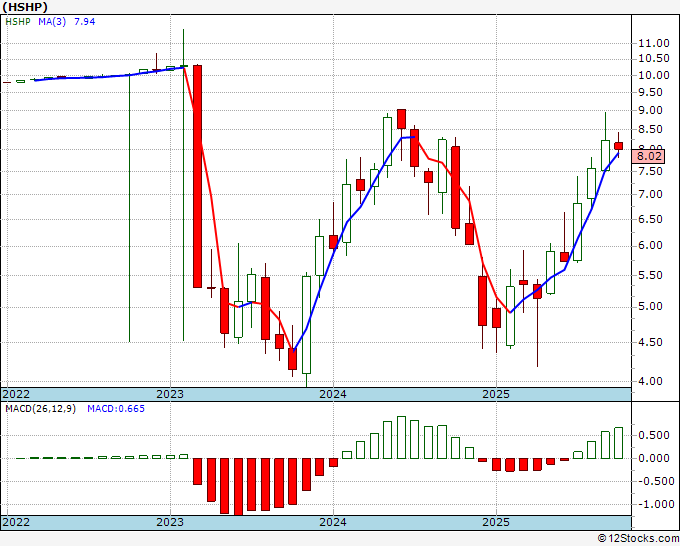Click the last green MACD histogram bar
This screenshot has height=546, width=680.
coord(618,443)
